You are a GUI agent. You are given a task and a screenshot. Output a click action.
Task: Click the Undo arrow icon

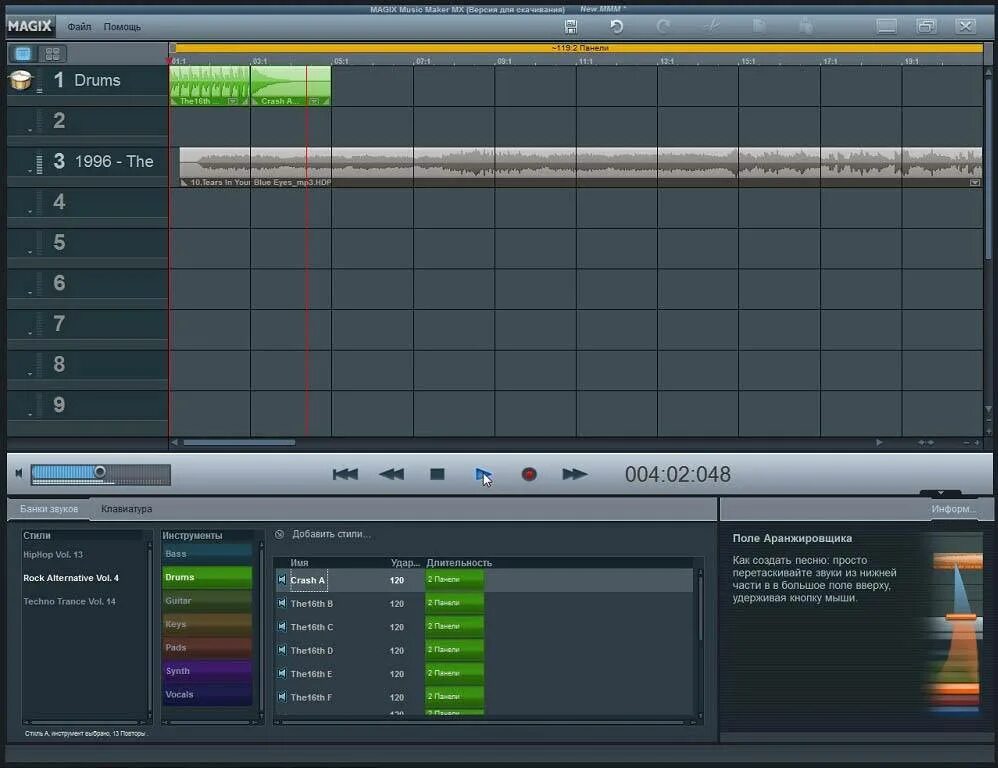tap(616, 26)
